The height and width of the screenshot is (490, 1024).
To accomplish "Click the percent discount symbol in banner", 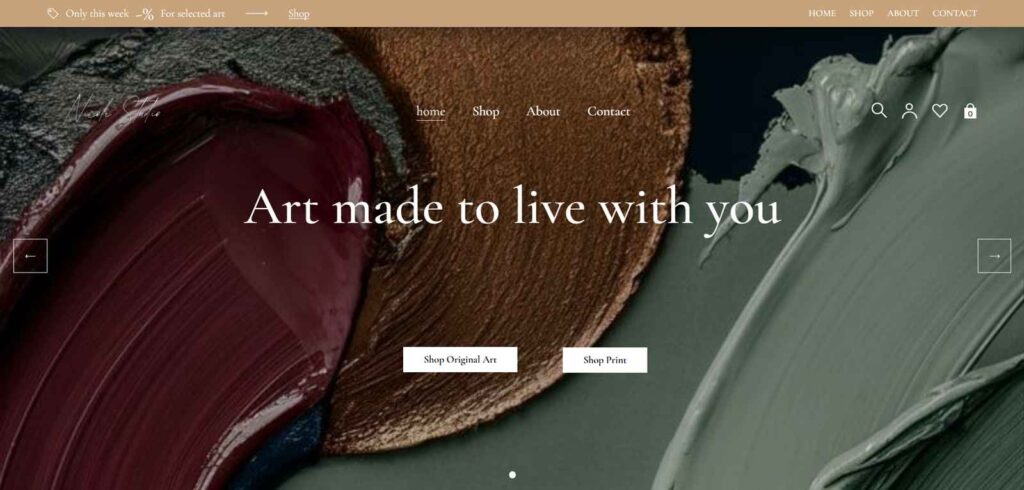I will pyautogui.click(x=145, y=14).
